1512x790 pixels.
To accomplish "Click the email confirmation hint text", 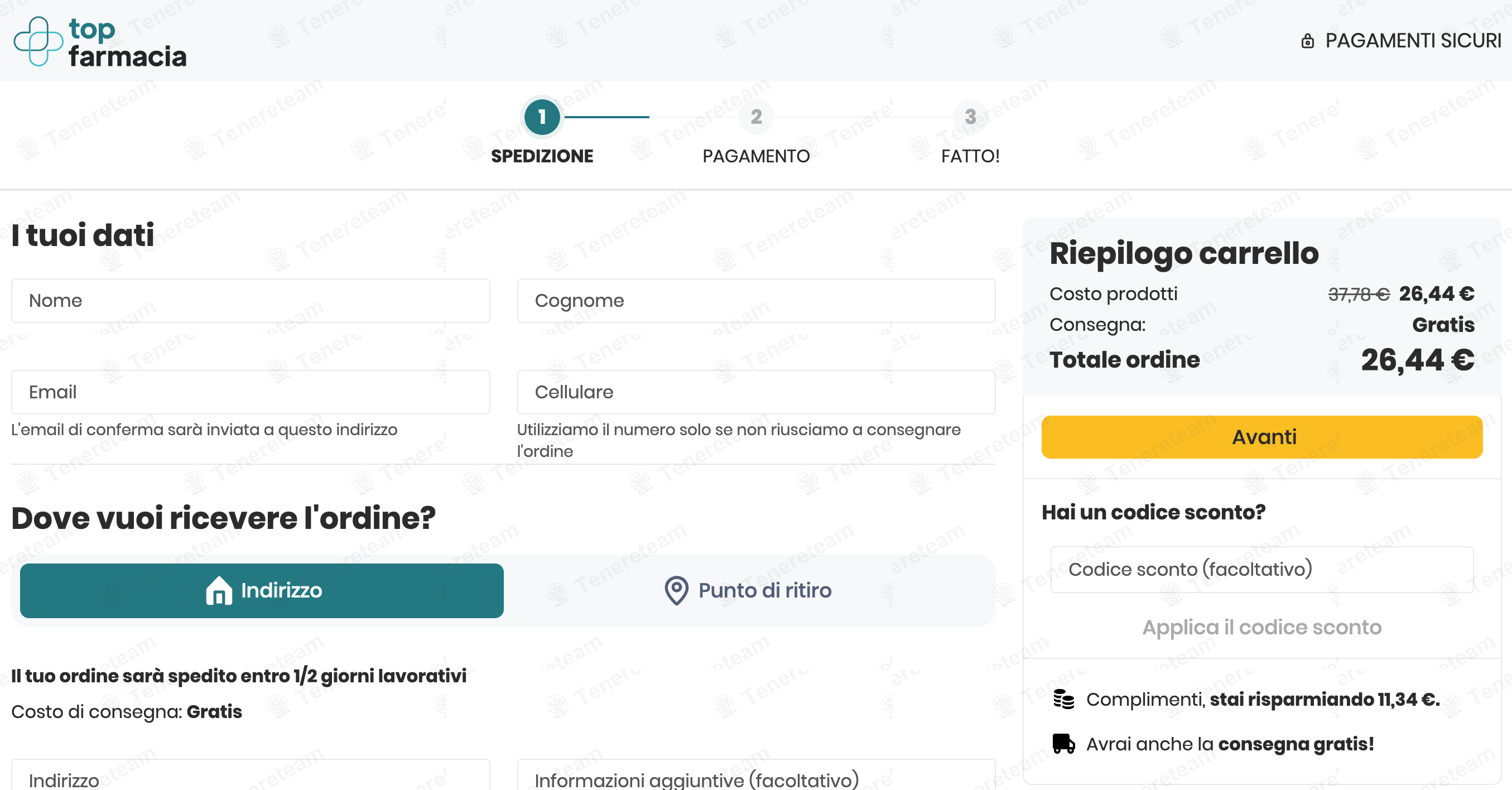I will 204,430.
